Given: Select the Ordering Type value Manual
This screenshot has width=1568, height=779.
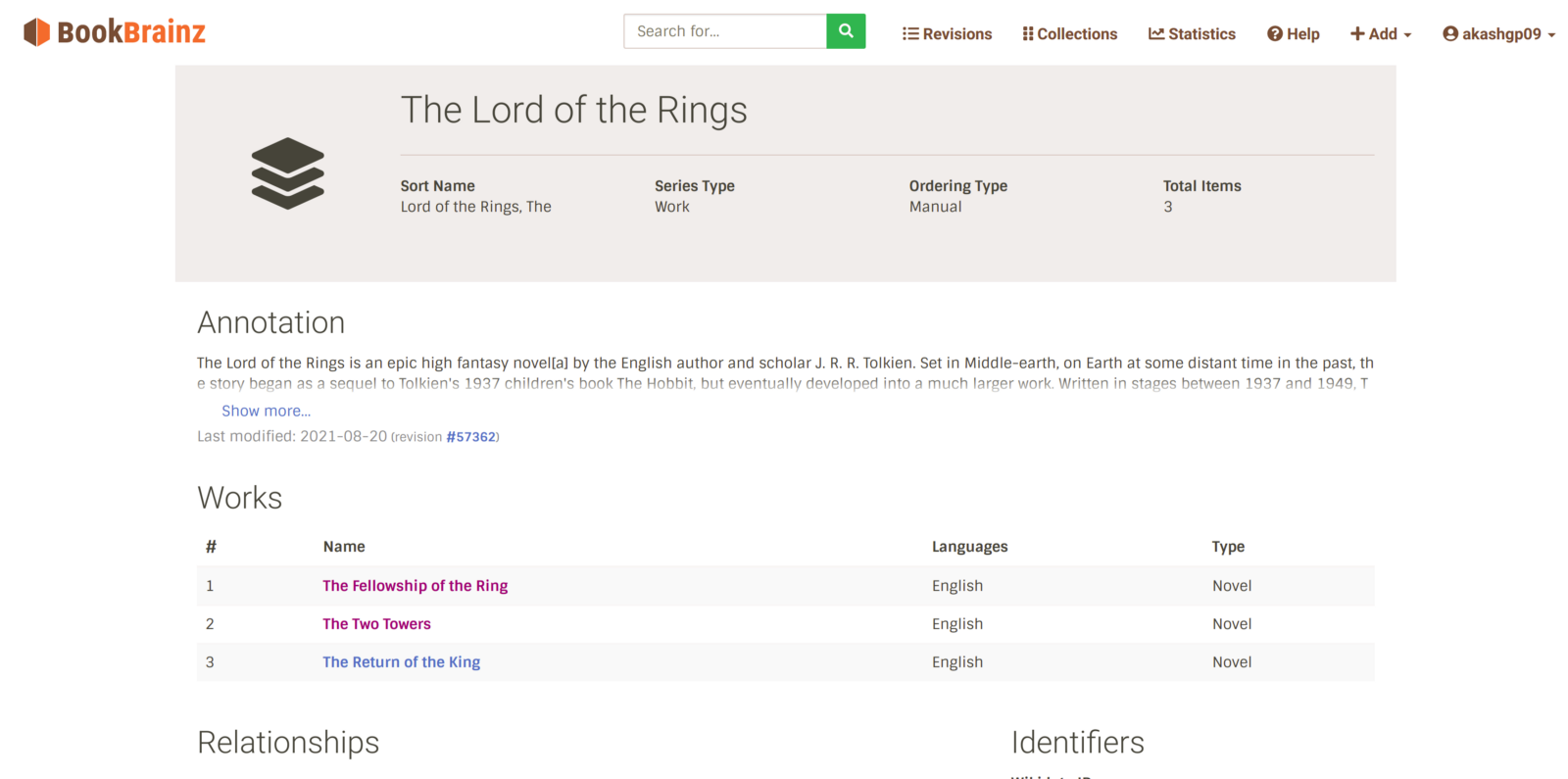Looking at the screenshot, I should pyautogui.click(x=935, y=207).
